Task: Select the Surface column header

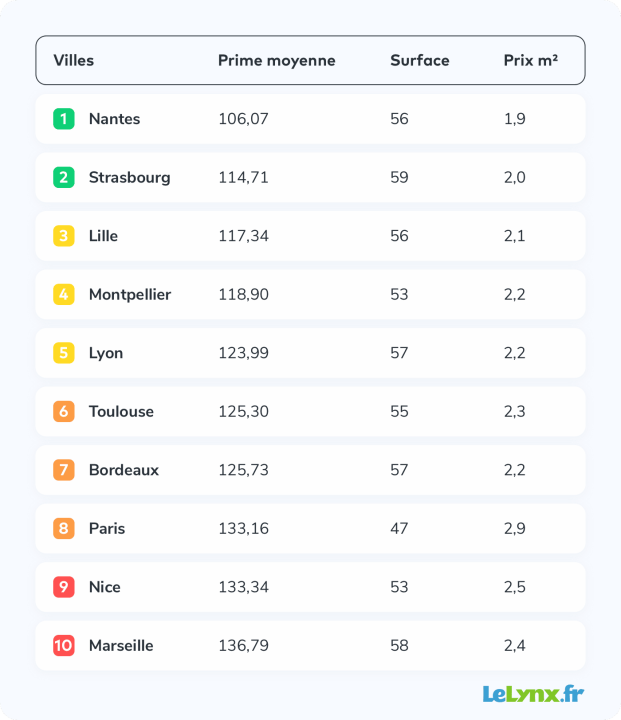Action: (x=420, y=60)
